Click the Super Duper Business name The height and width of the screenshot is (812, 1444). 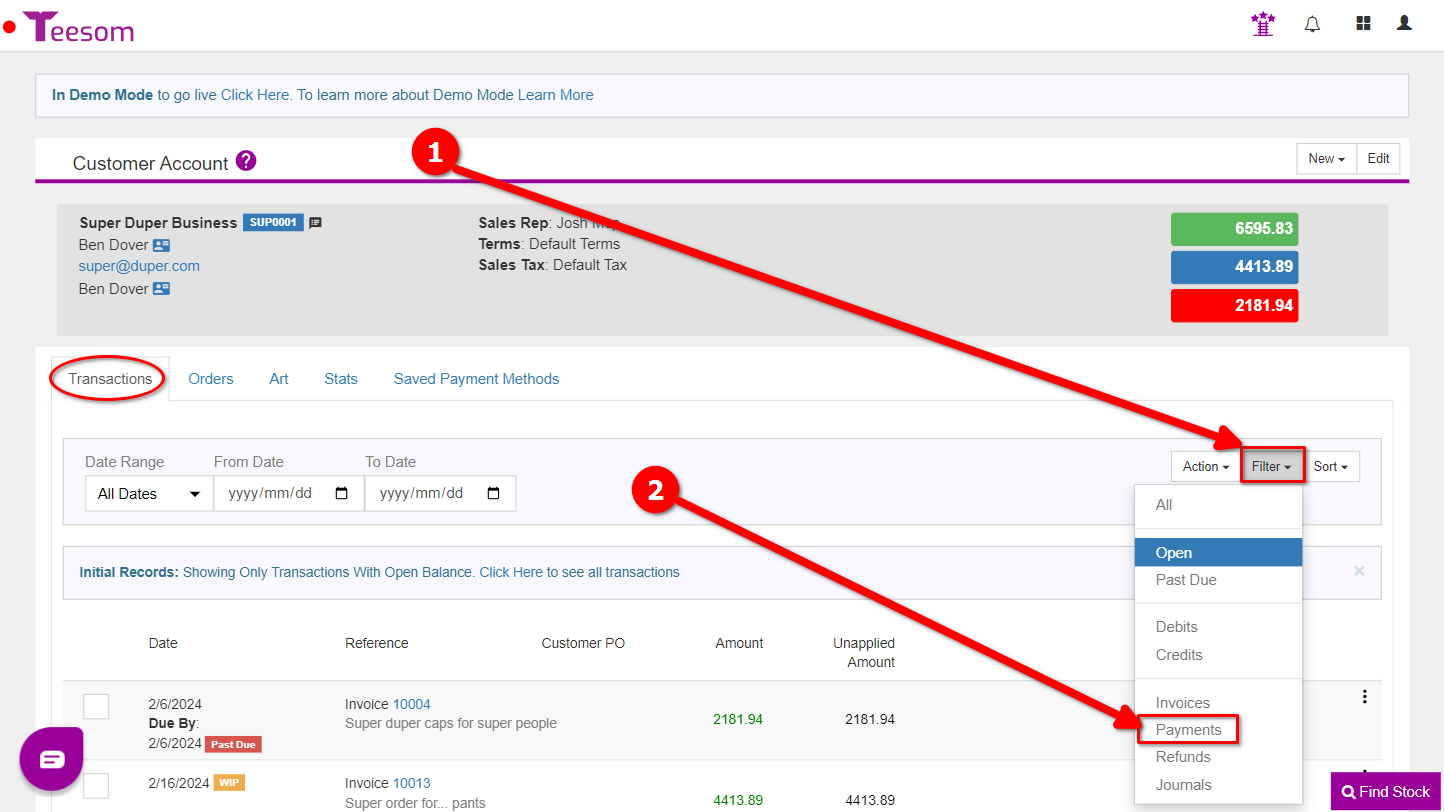[158, 223]
